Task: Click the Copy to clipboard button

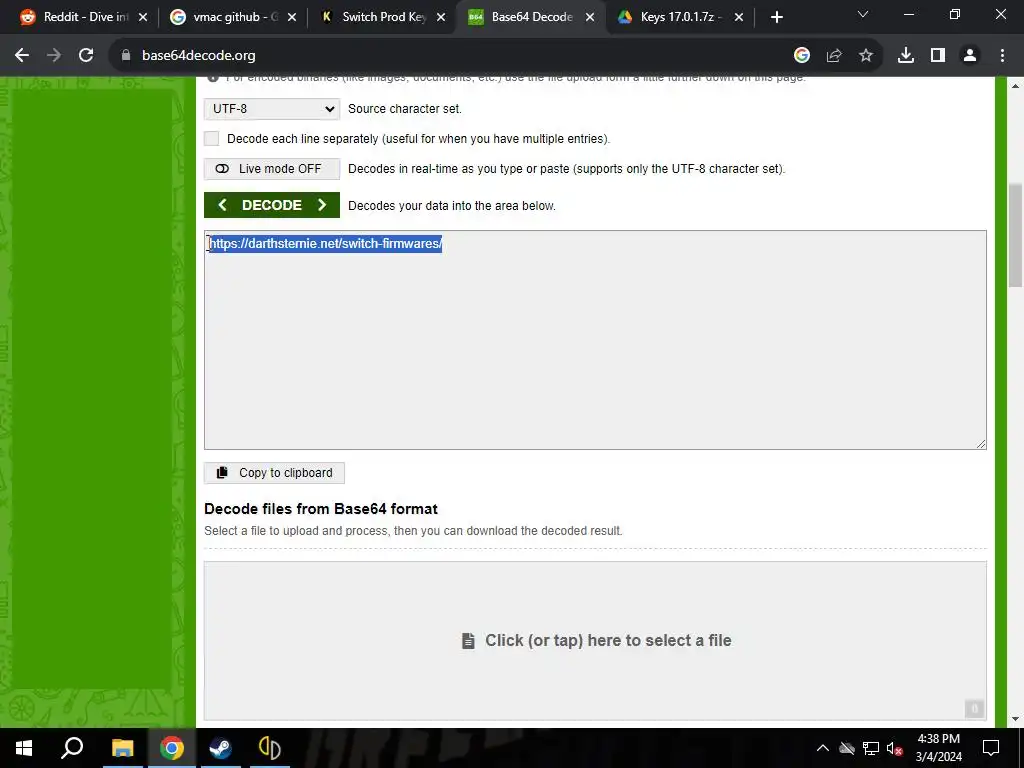Action: click(274, 473)
